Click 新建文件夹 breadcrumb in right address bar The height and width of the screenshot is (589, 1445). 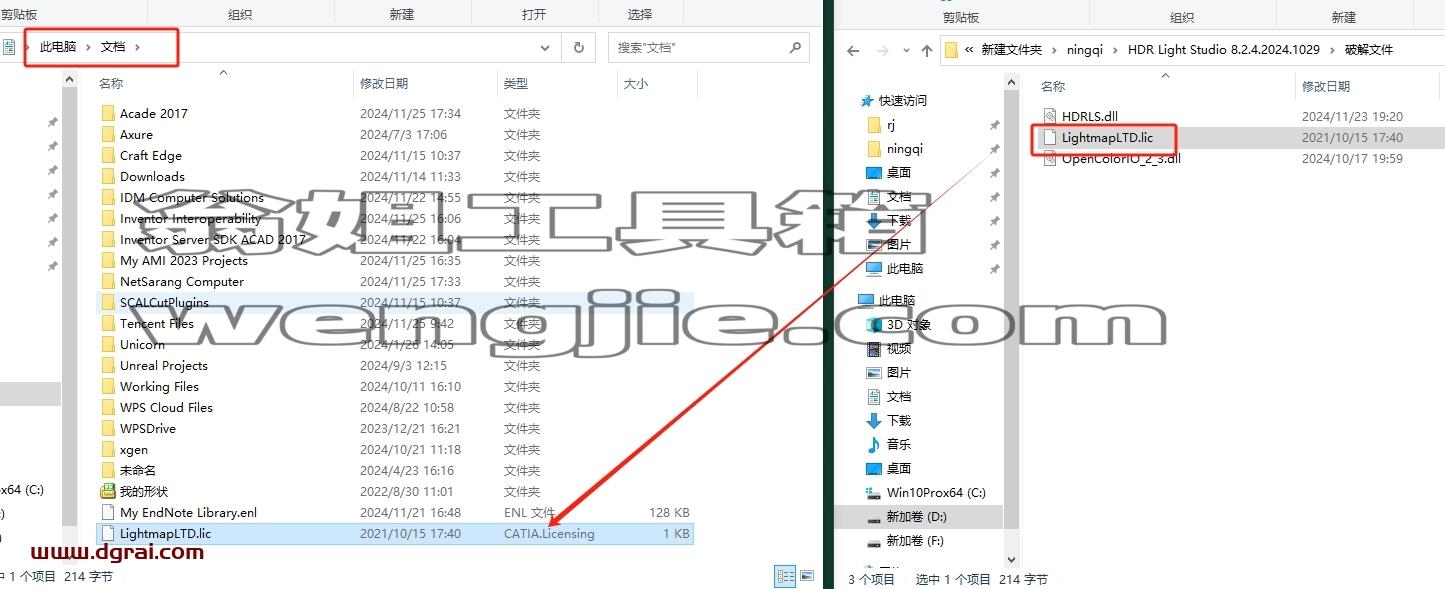1011,50
